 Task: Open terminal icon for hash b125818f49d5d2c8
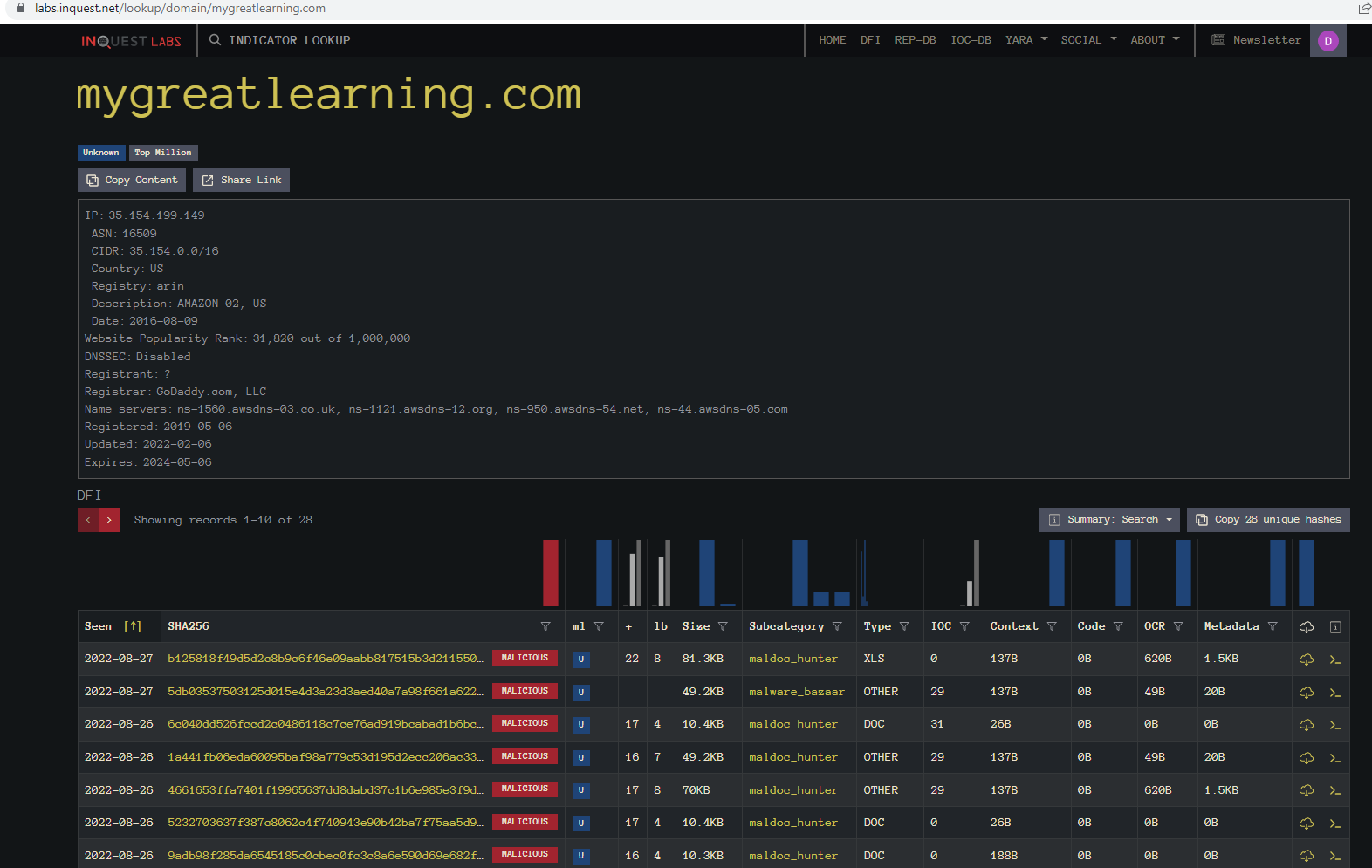click(x=1334, y=660)
